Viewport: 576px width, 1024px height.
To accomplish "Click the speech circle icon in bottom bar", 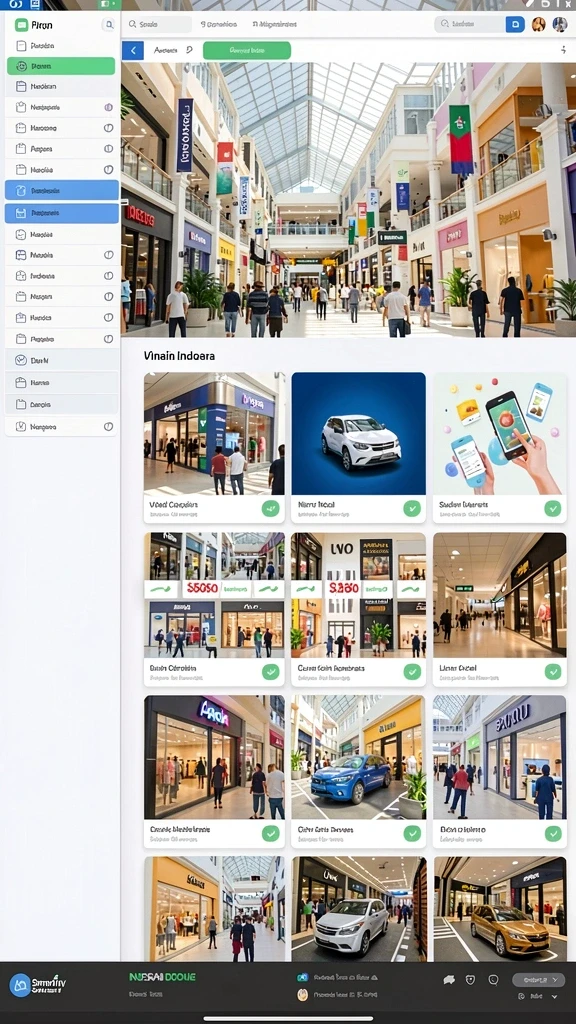I will 493,980.
